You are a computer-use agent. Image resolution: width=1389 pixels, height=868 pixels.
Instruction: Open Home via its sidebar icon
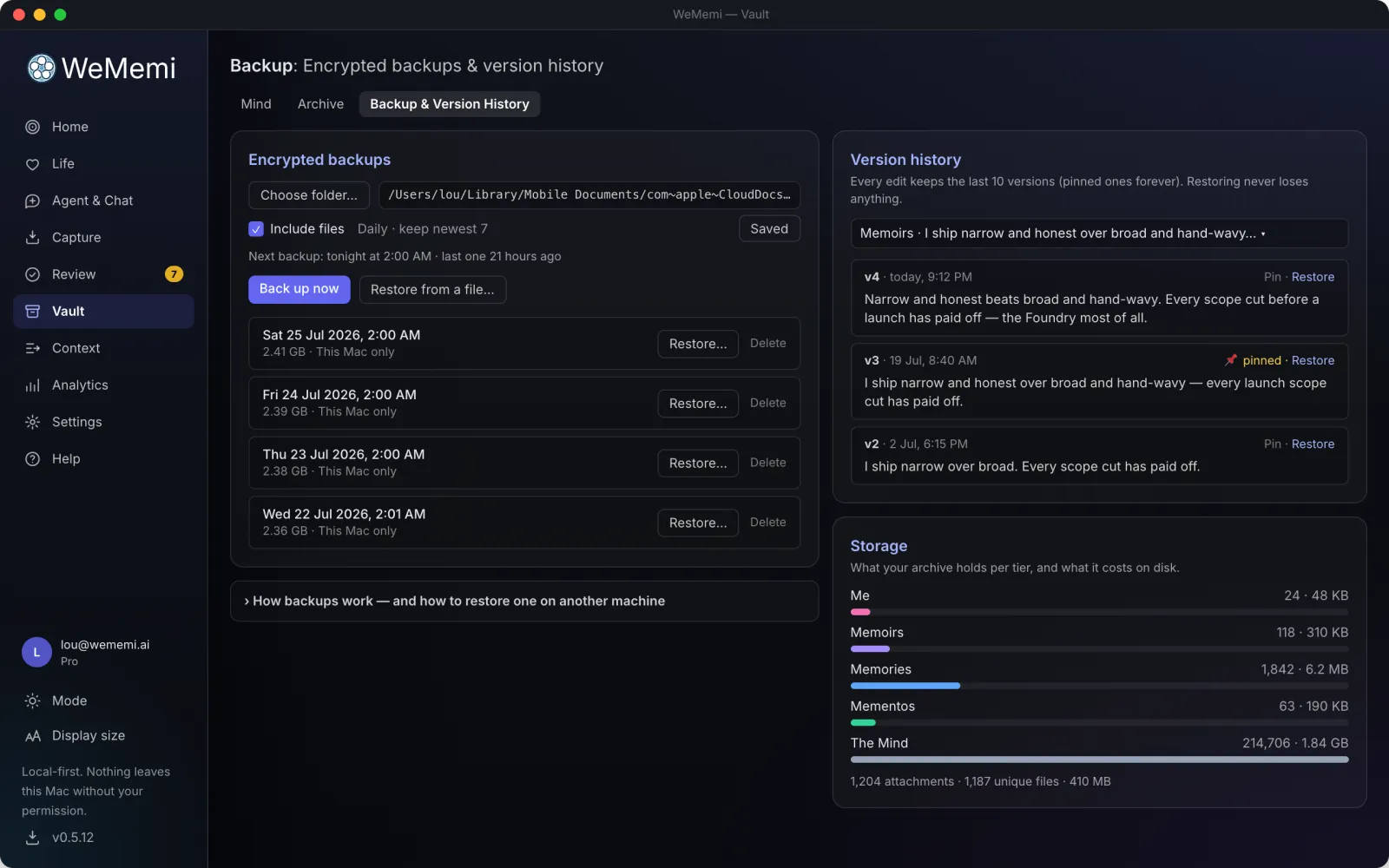tap(33, 127)
